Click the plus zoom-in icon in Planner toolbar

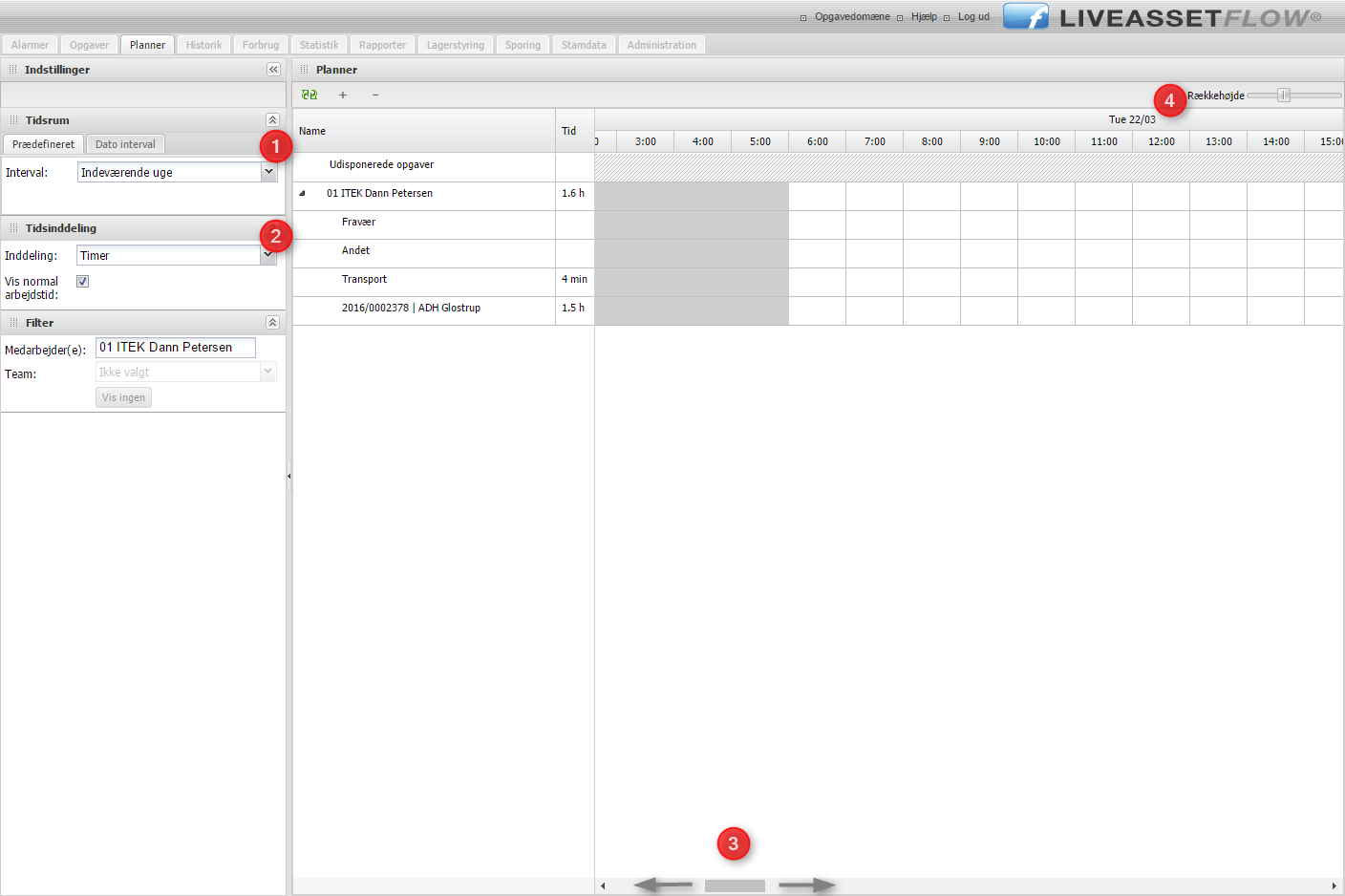pyautogui.click(x=343, y=95)
